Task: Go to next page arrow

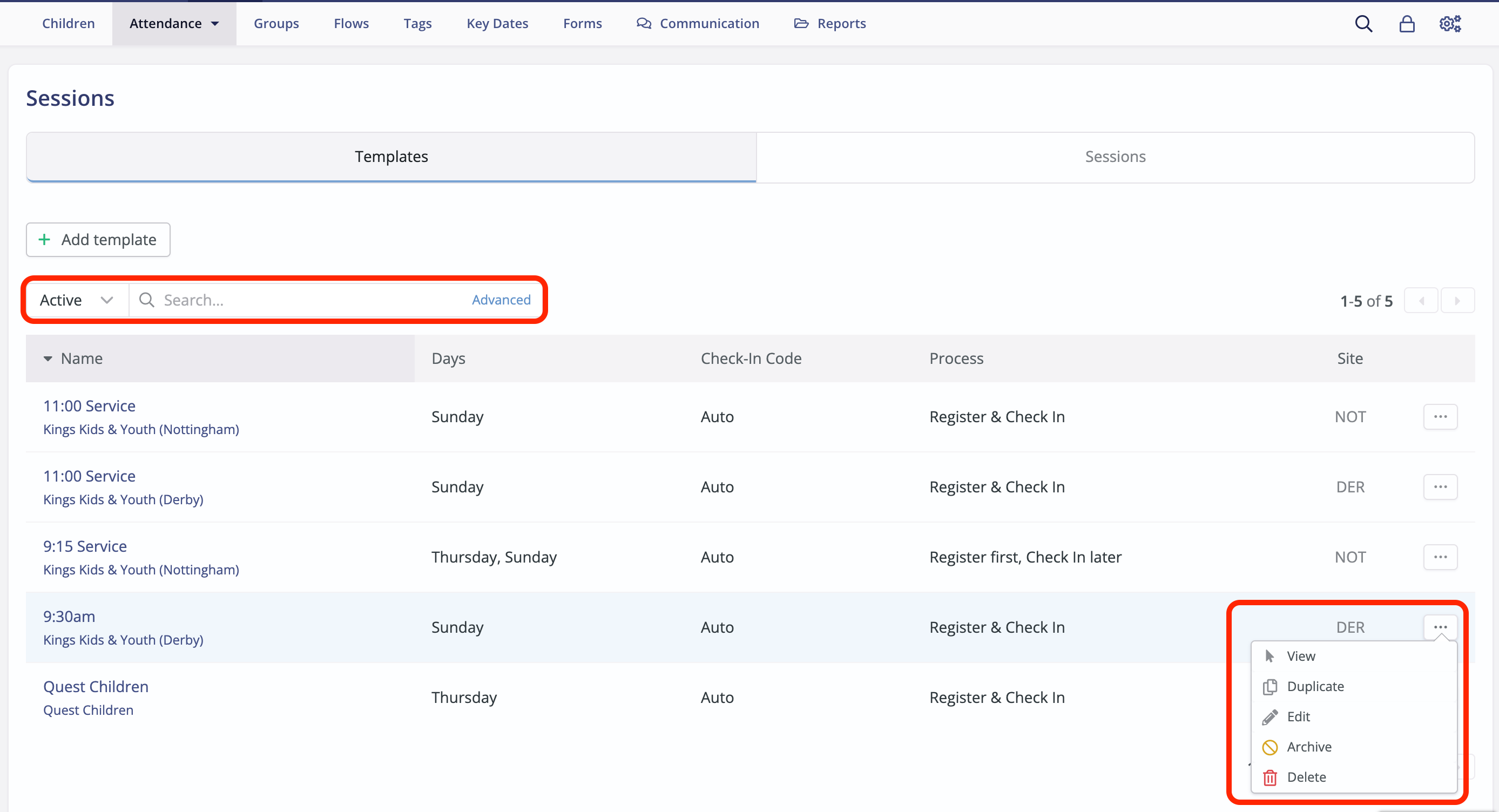Action: point(1456,301)
